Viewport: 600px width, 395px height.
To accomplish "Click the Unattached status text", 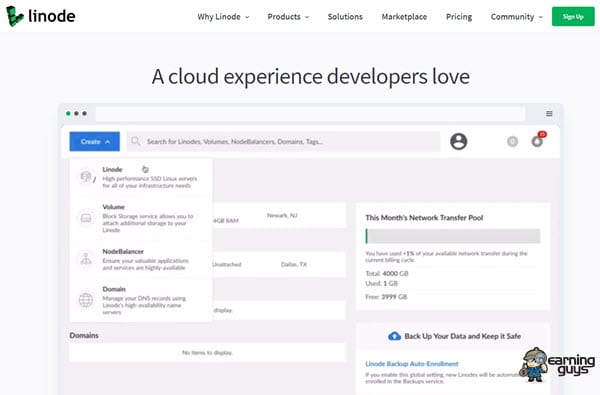I will [x=227, y=264].
